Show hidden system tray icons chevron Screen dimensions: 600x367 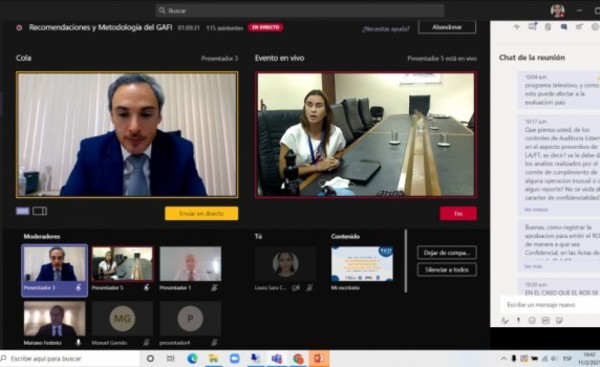504,359
